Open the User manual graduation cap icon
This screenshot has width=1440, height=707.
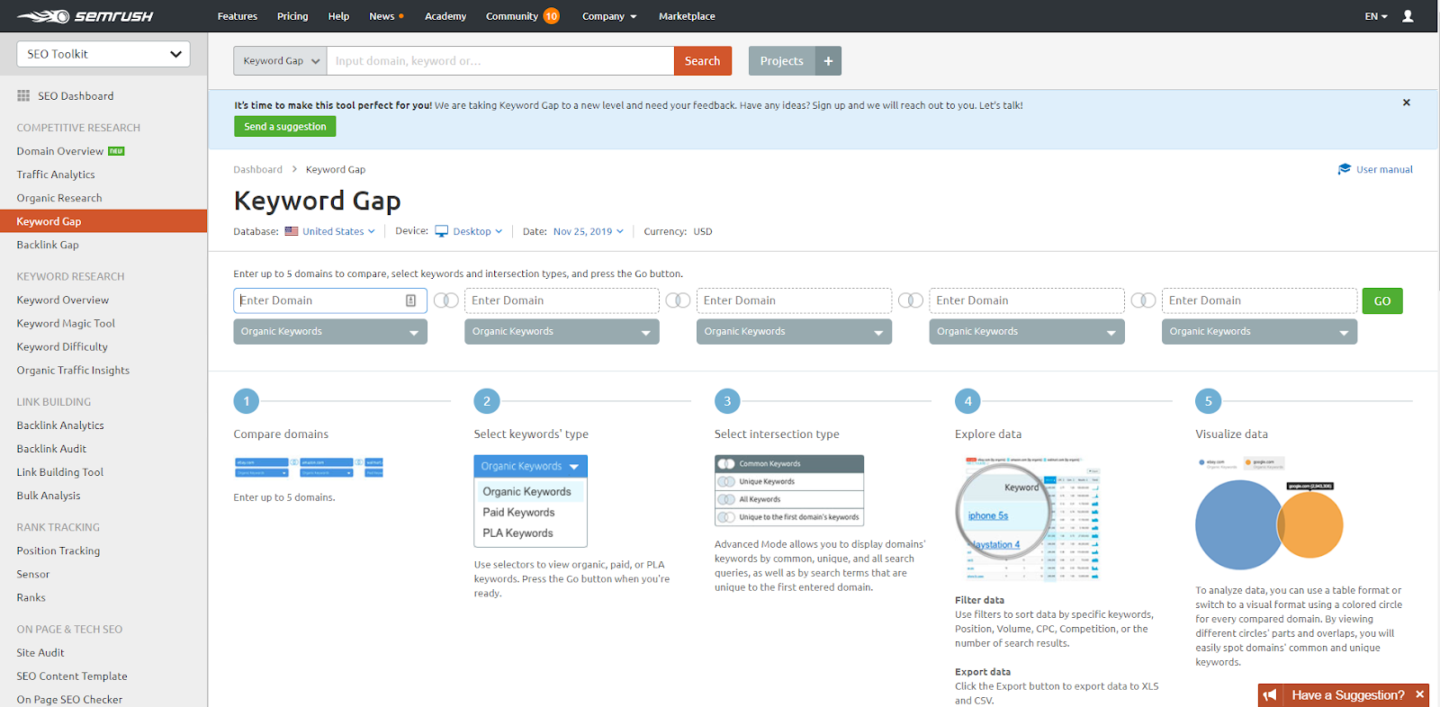point(1344,169)
